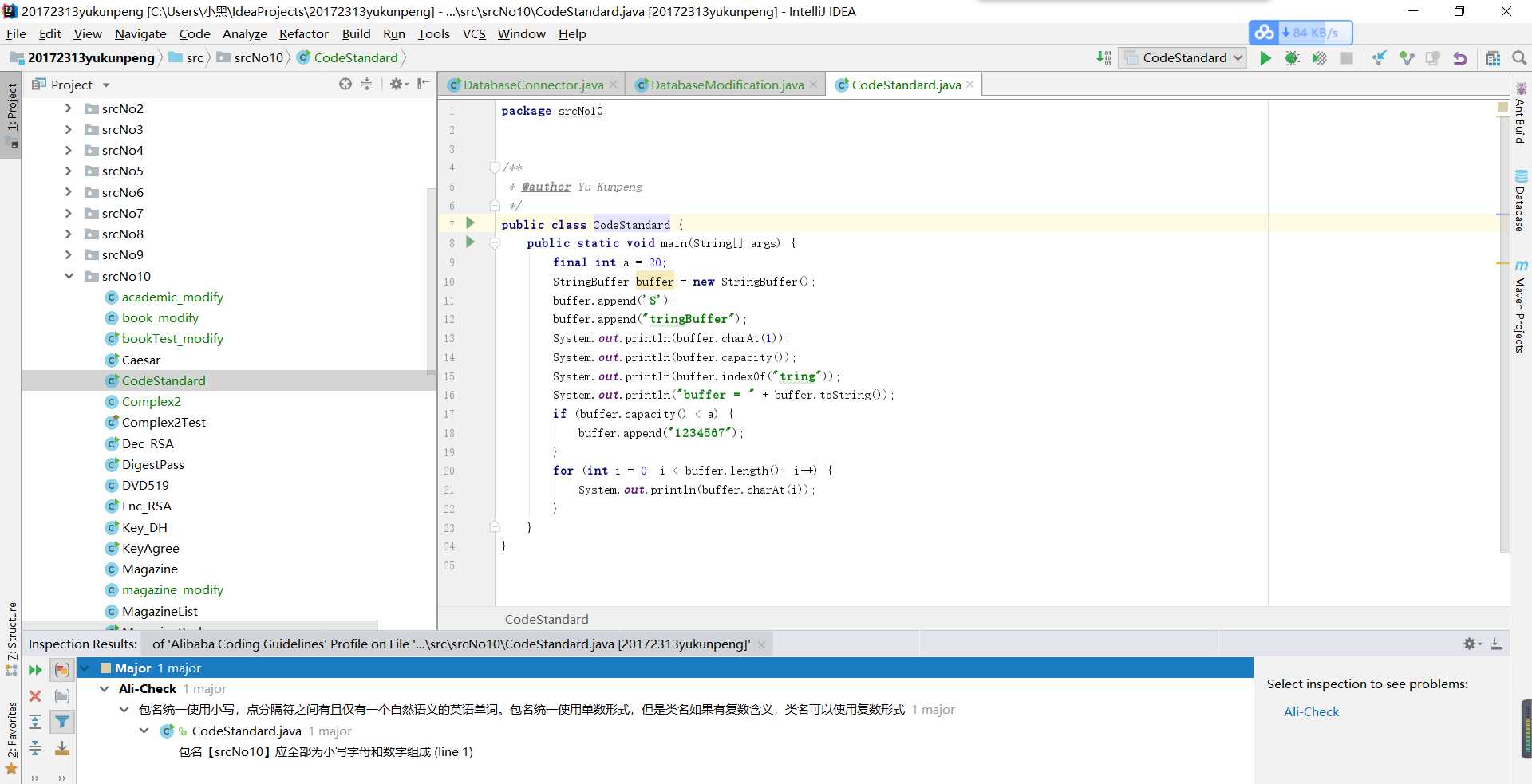Select the package name violation on line 1
Image resolution: width=1532 pixels, height=784 pixels.
click(326, 751)
